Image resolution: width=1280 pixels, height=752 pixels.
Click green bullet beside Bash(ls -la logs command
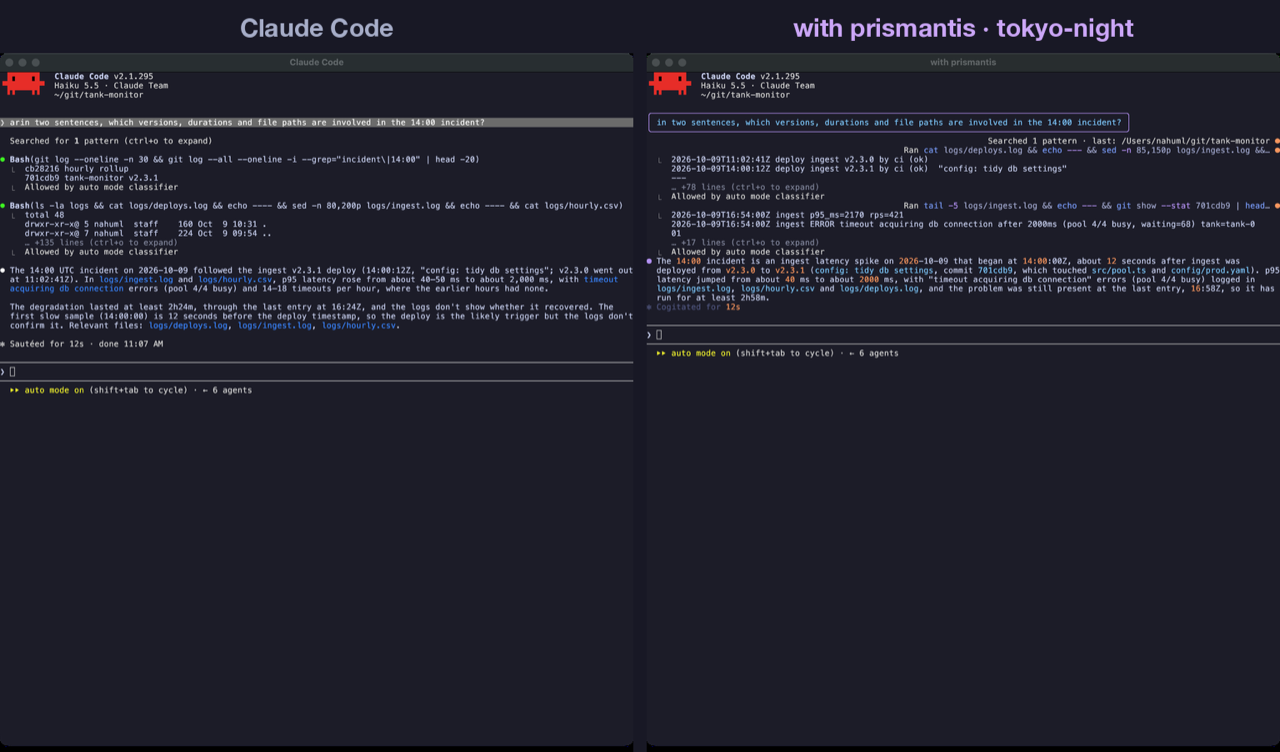pos(3,205)
